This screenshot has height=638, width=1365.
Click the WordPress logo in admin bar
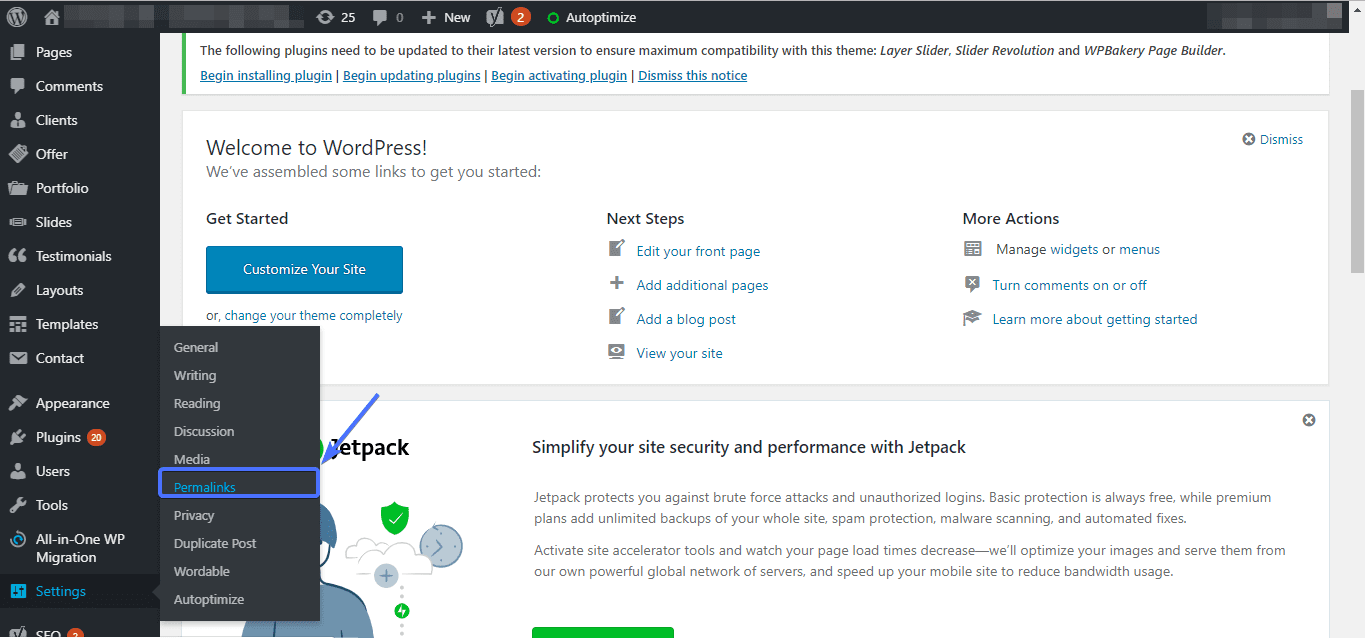click(17, 17)
